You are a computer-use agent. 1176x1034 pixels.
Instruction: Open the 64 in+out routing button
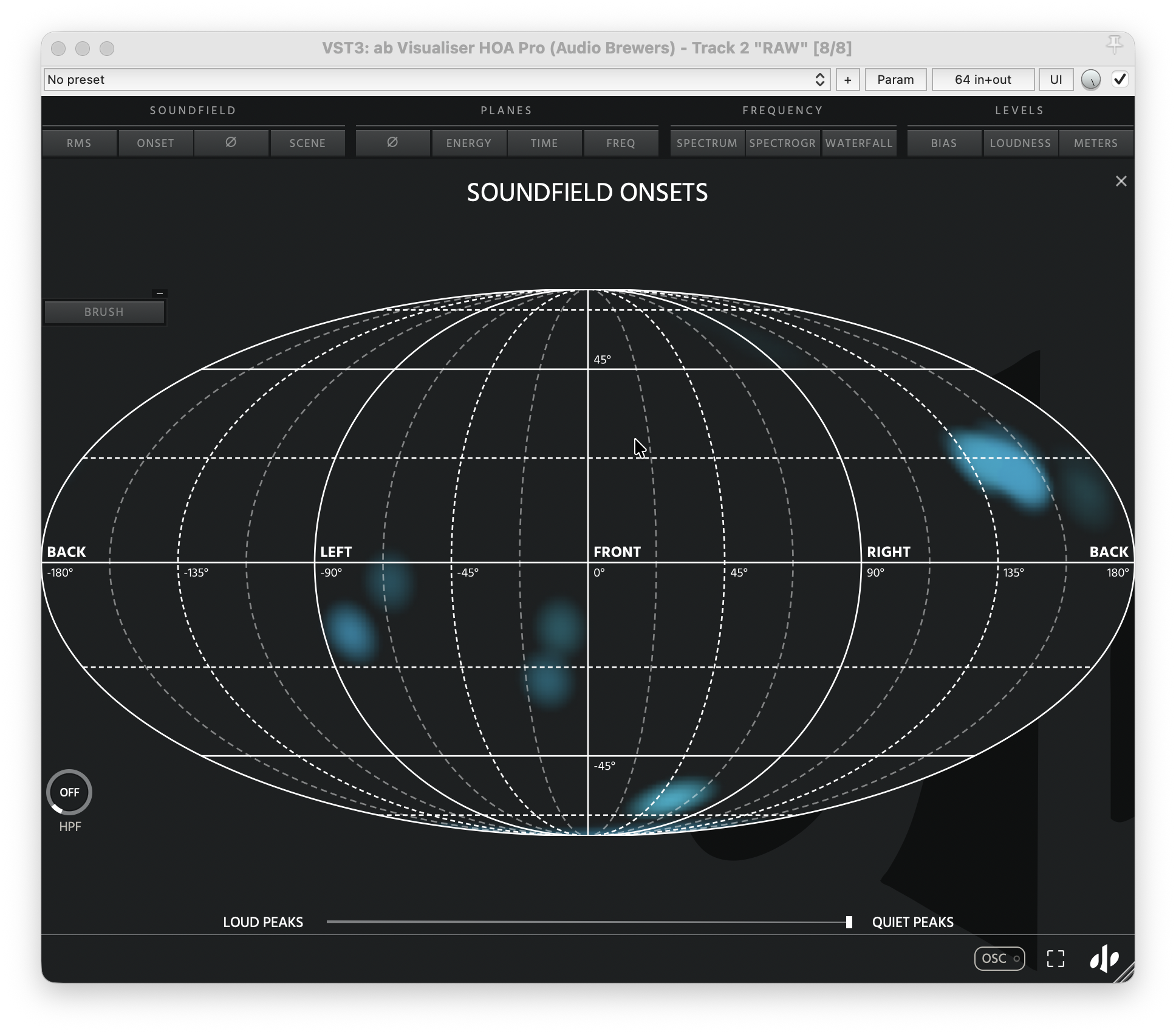(x=983, y=80)
